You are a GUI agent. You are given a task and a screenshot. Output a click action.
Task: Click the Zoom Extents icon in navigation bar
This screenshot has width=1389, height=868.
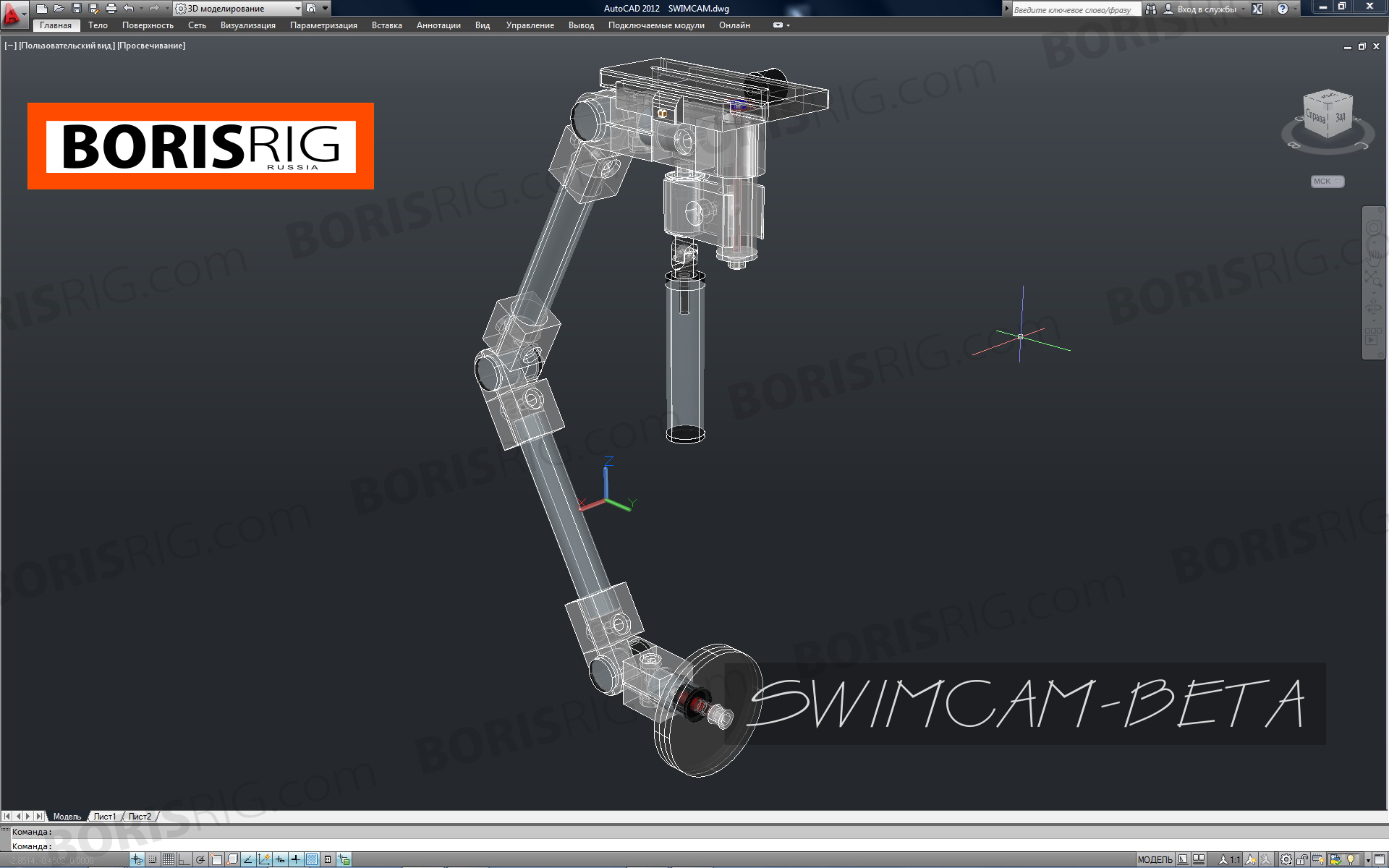point(1373,278)
